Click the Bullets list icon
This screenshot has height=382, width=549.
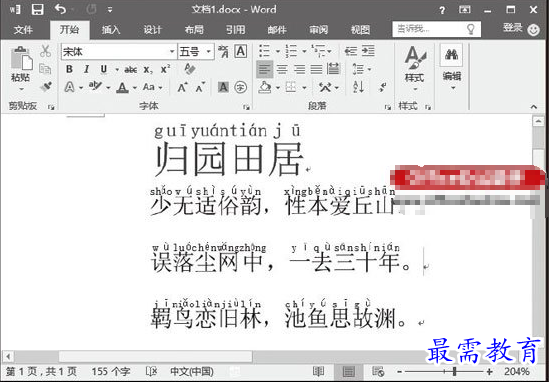point(265,51)
